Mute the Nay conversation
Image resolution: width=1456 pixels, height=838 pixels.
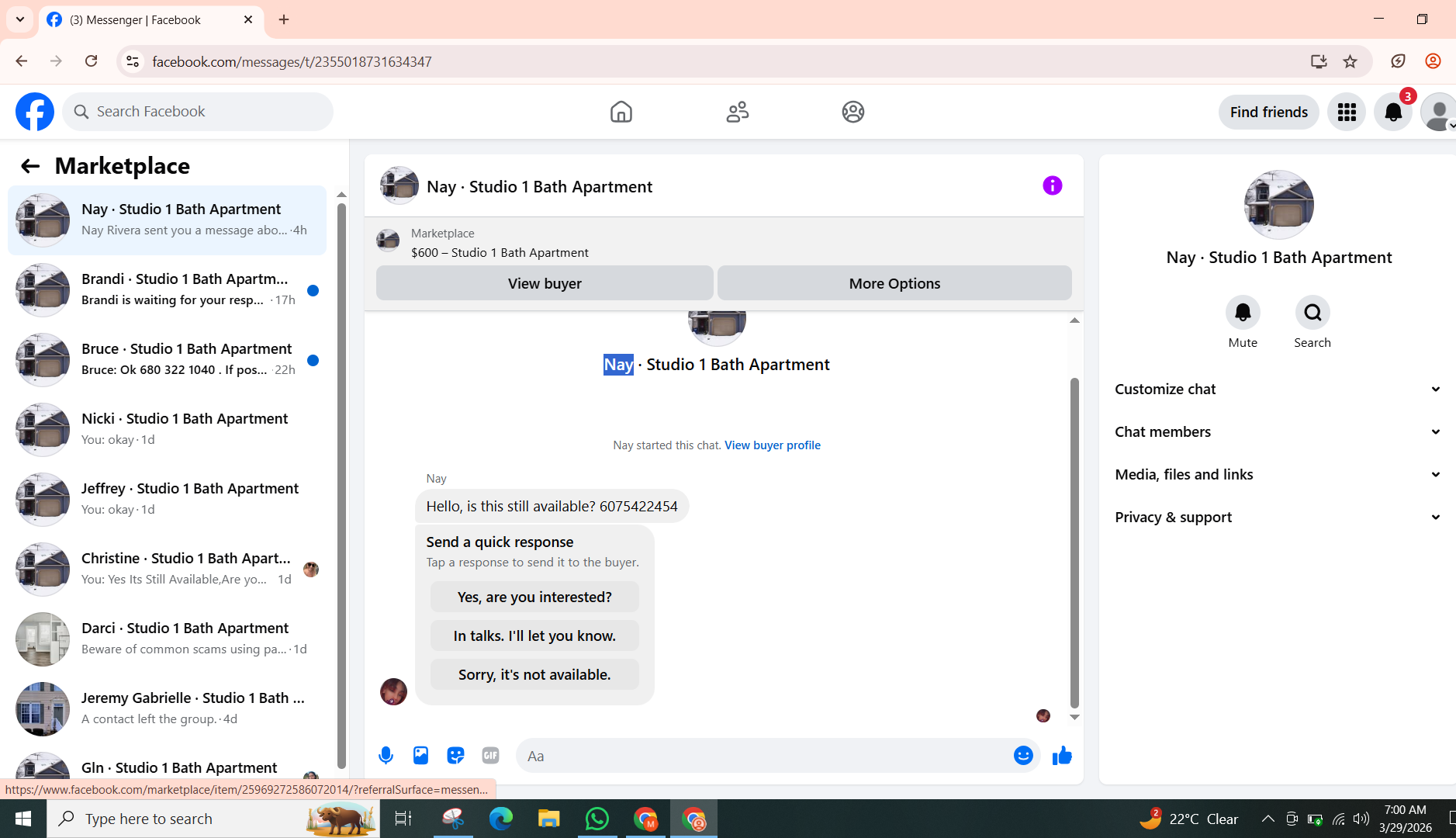point(1243,313)
